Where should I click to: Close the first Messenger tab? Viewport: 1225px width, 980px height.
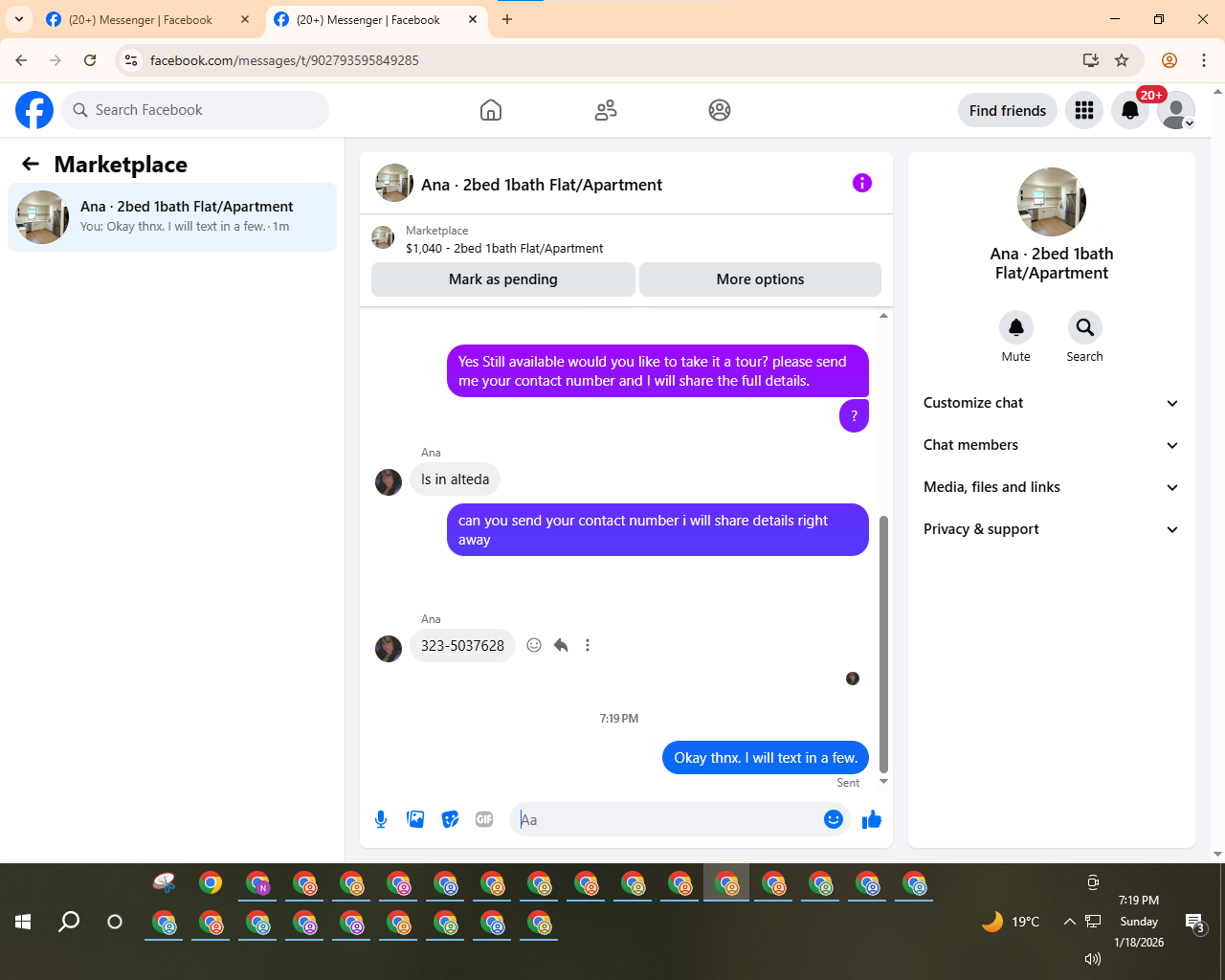coord(245,19)
